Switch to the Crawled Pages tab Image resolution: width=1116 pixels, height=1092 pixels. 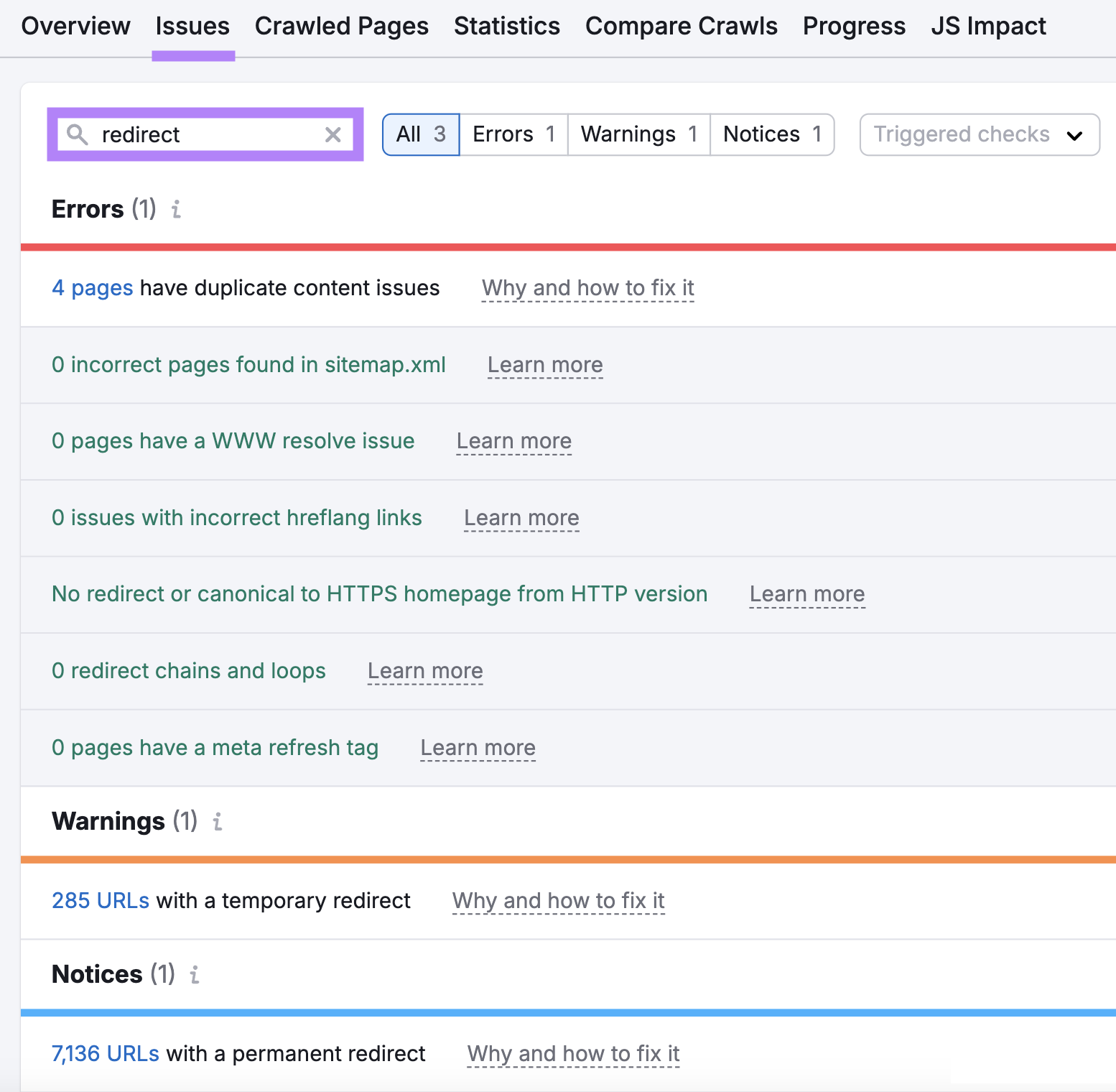(341, 26)
